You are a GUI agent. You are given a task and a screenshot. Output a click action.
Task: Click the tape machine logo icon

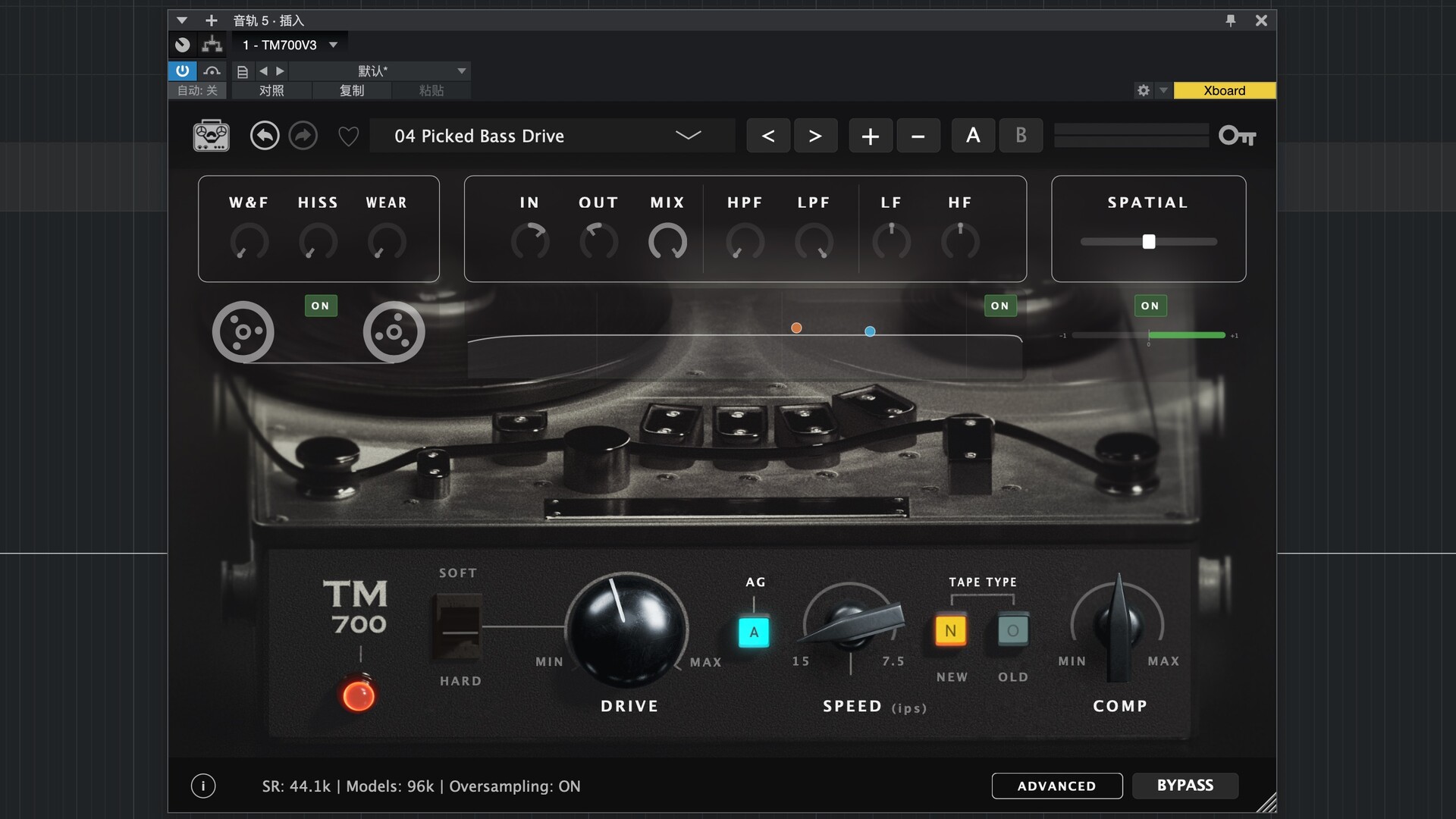click(211, 136)
